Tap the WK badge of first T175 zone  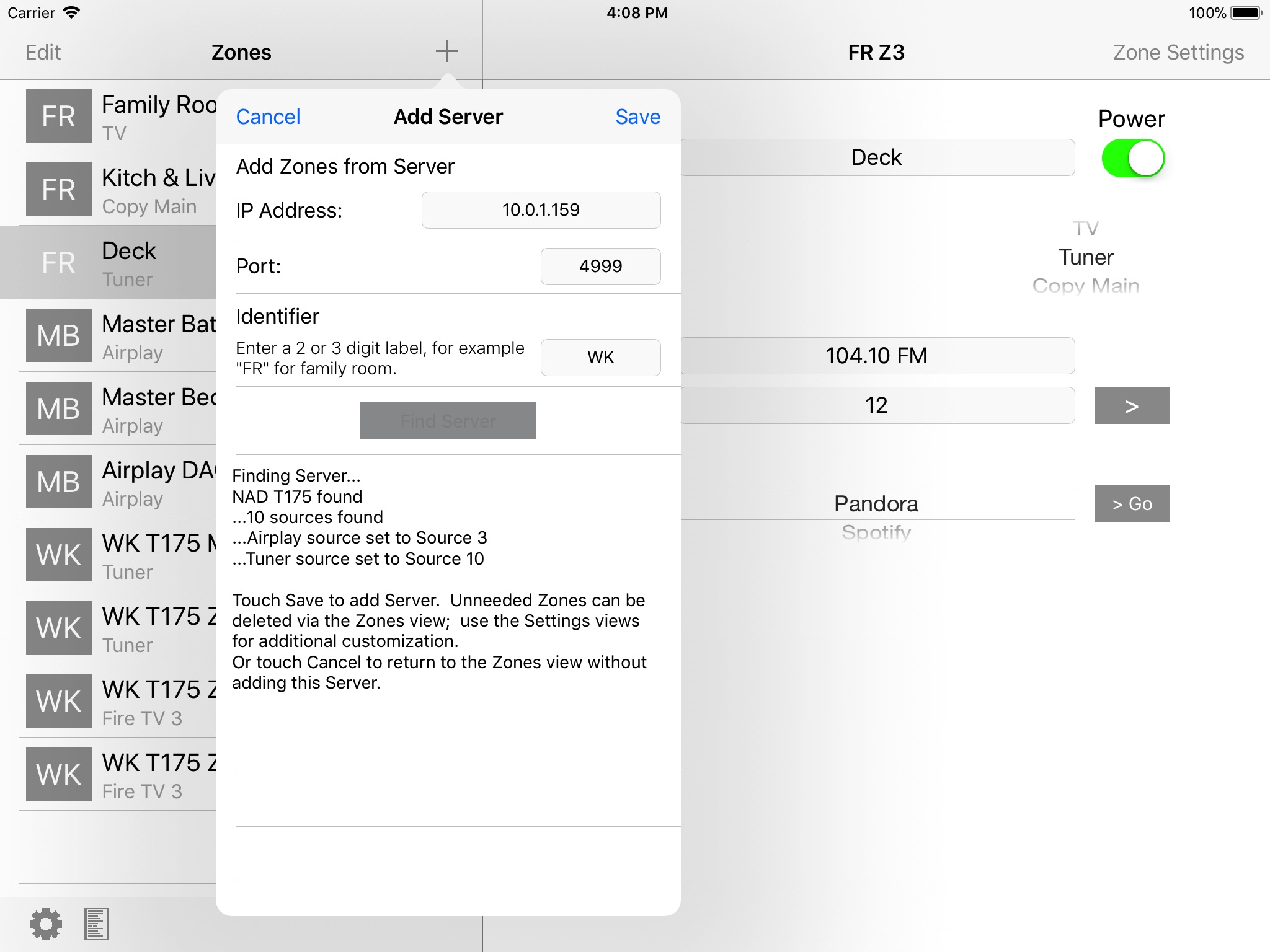click(x=59, y=555)
